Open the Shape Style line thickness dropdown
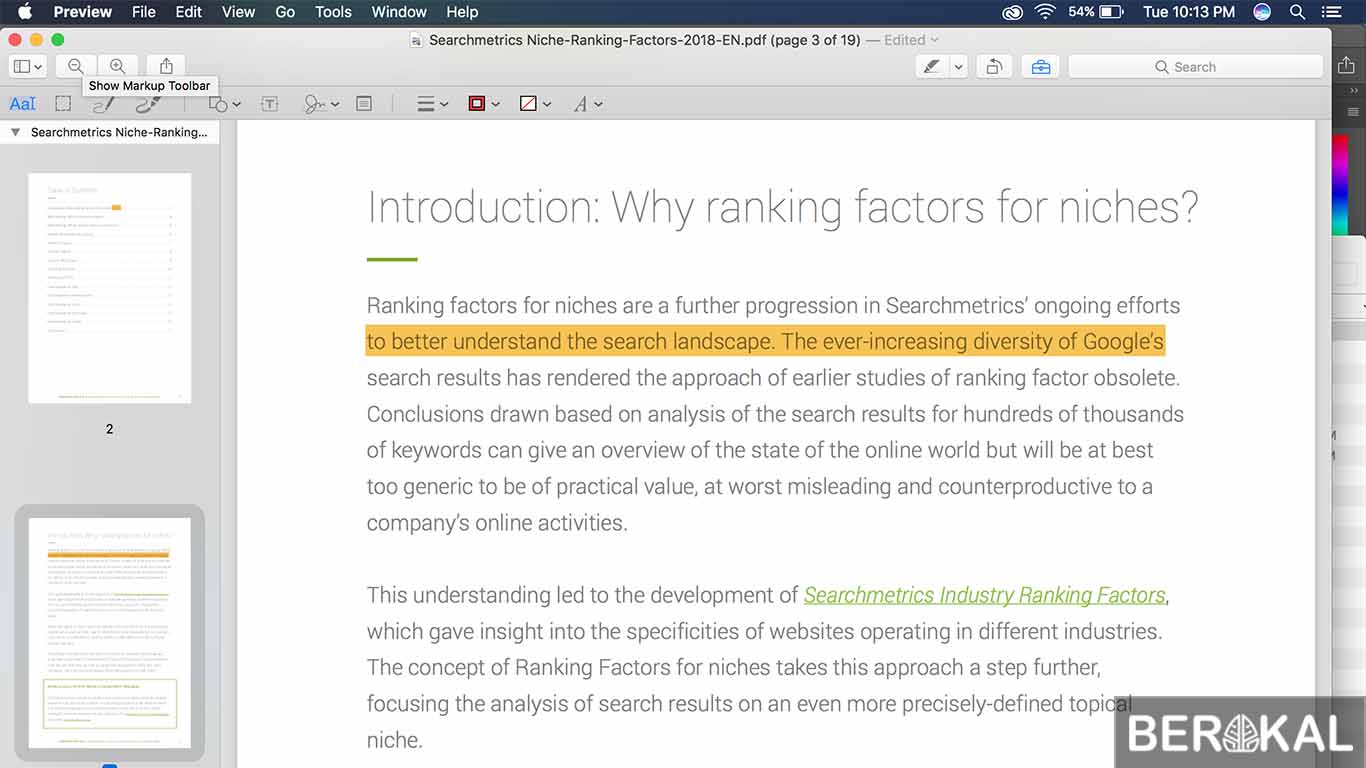 point(432,104)
